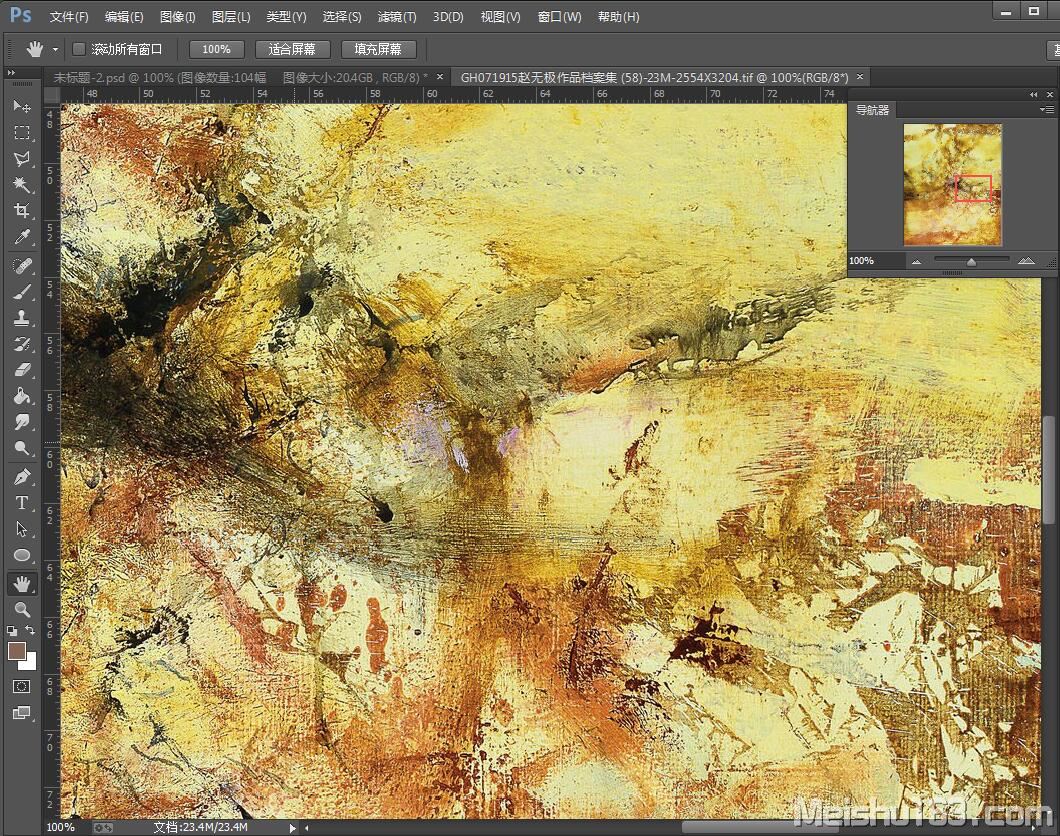
Task: Open the 文件(F) menu
Action: click(69, 17)
